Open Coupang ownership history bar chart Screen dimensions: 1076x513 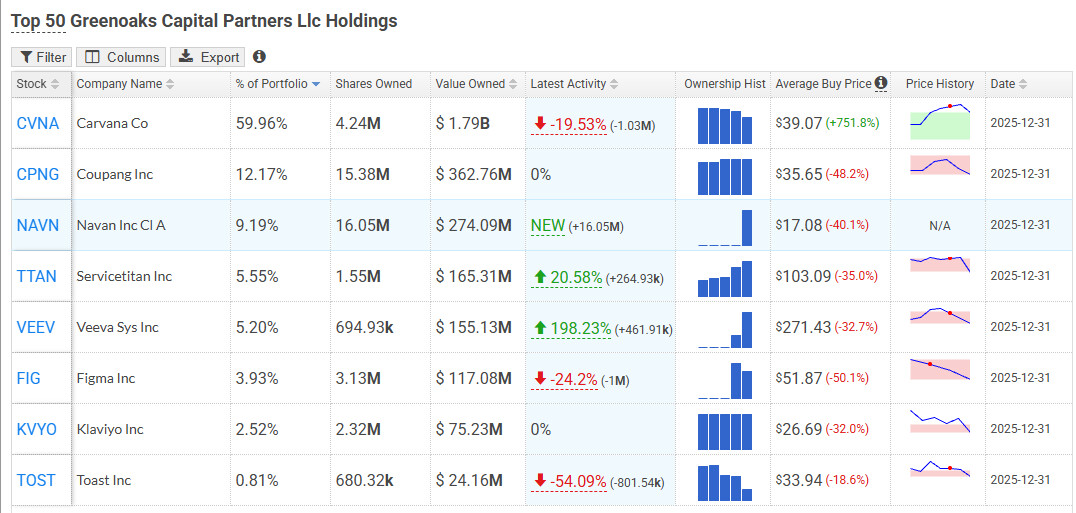[x=725, y=177]
